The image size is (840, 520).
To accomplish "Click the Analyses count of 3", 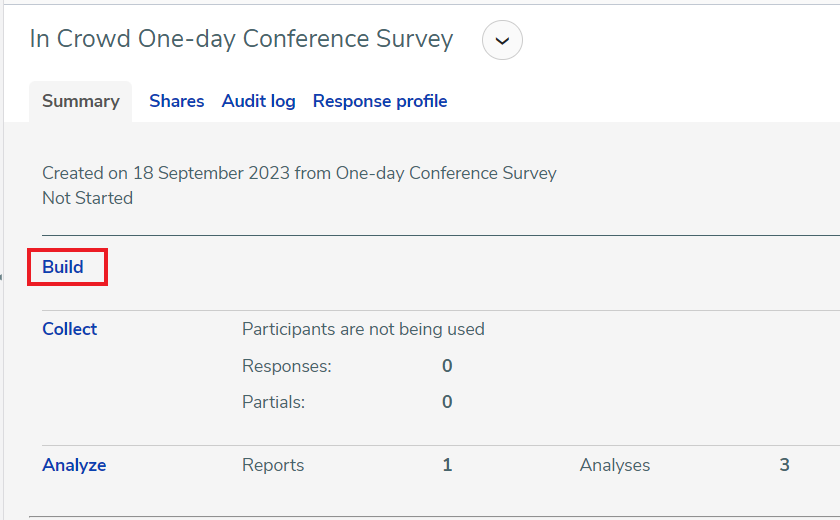I will (x=784, y=465).
